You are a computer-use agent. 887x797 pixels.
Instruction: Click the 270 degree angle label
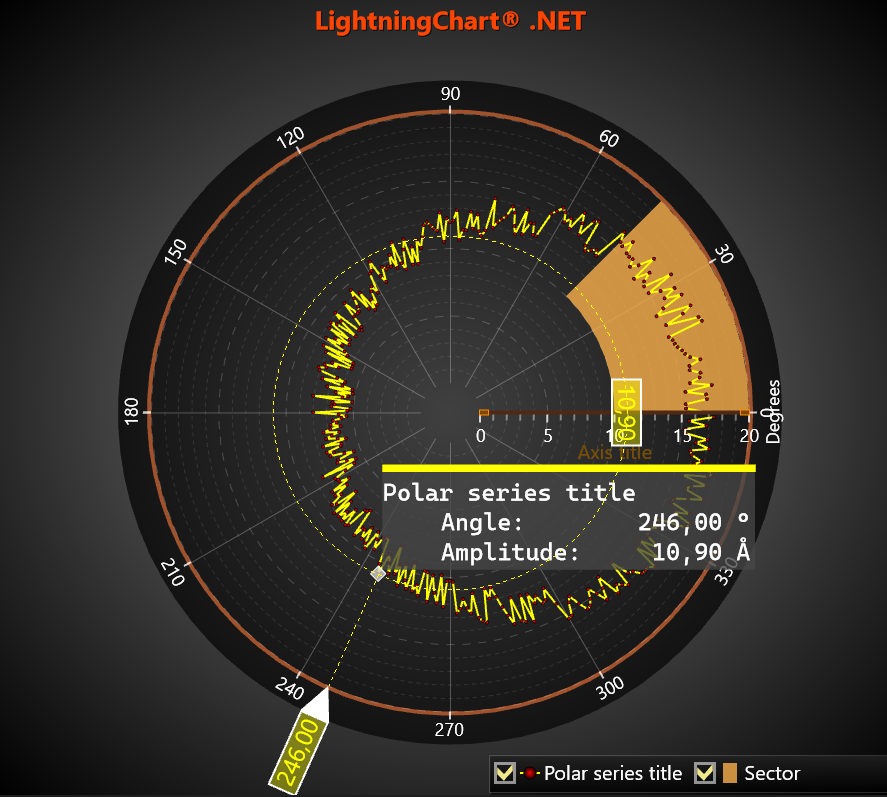pyautogui.click(x=447, y=730)
